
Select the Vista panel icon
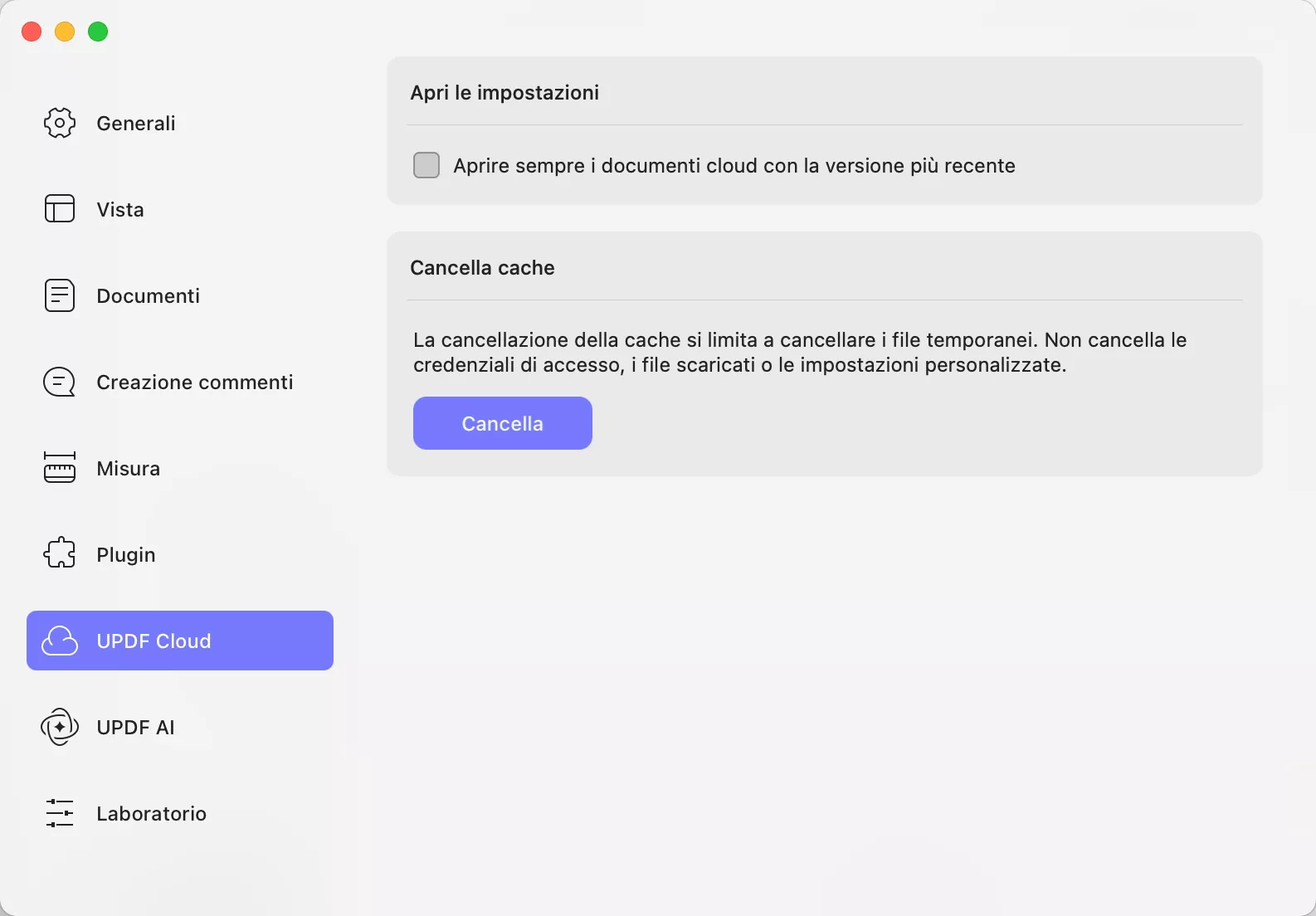click(58, 209)
